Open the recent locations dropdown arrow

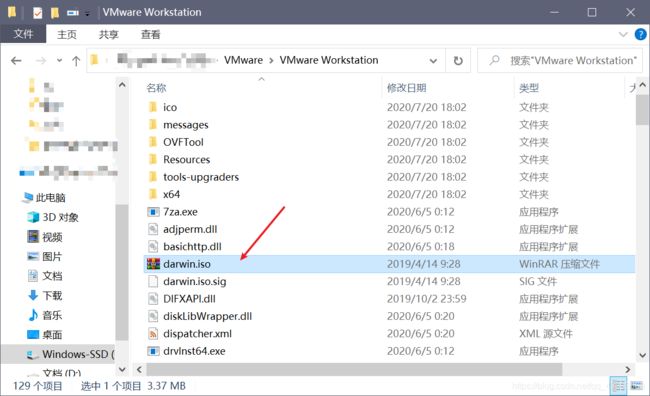tap(59, 61)
